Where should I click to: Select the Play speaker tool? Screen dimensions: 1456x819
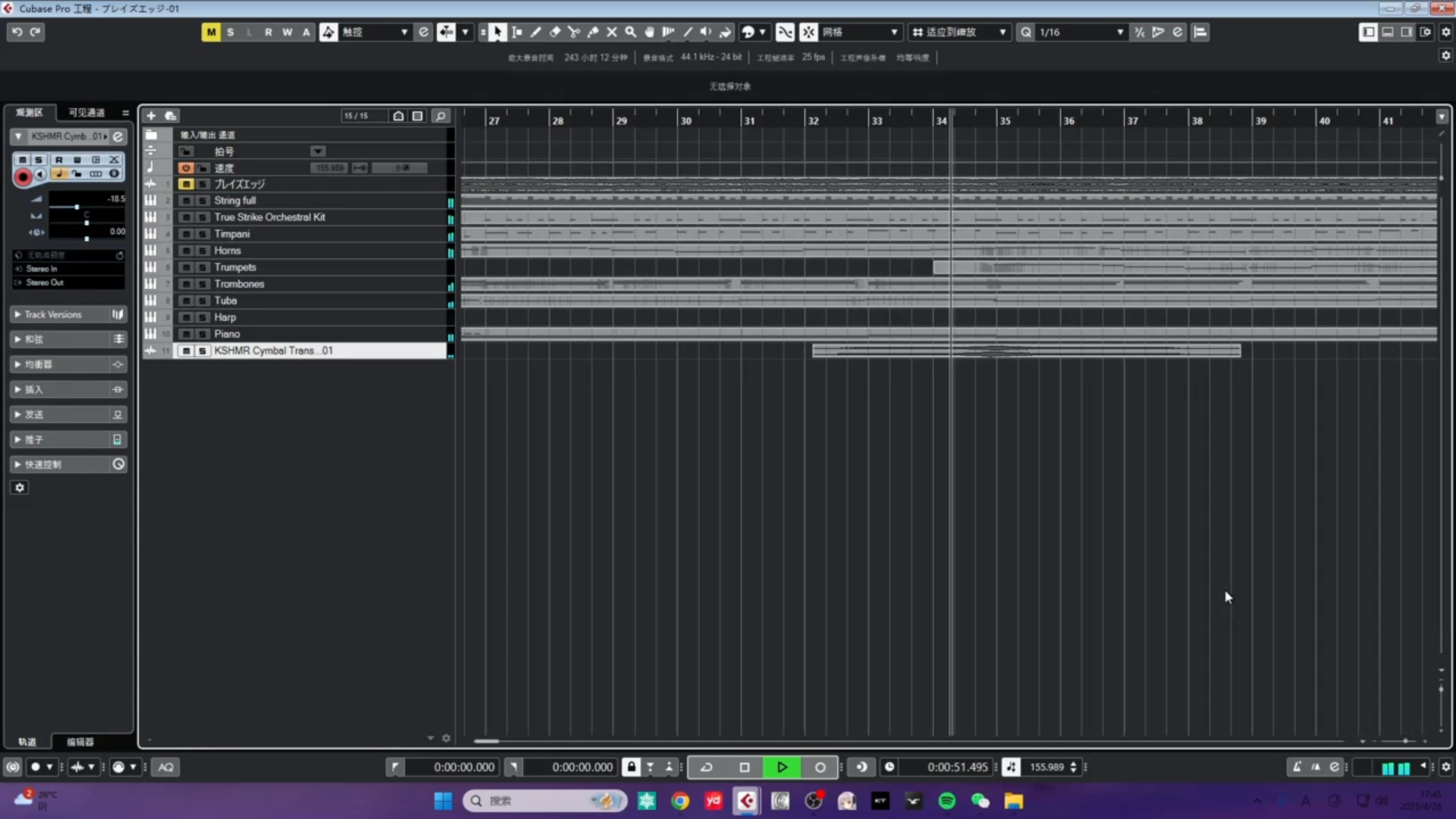tap(706, 32)
